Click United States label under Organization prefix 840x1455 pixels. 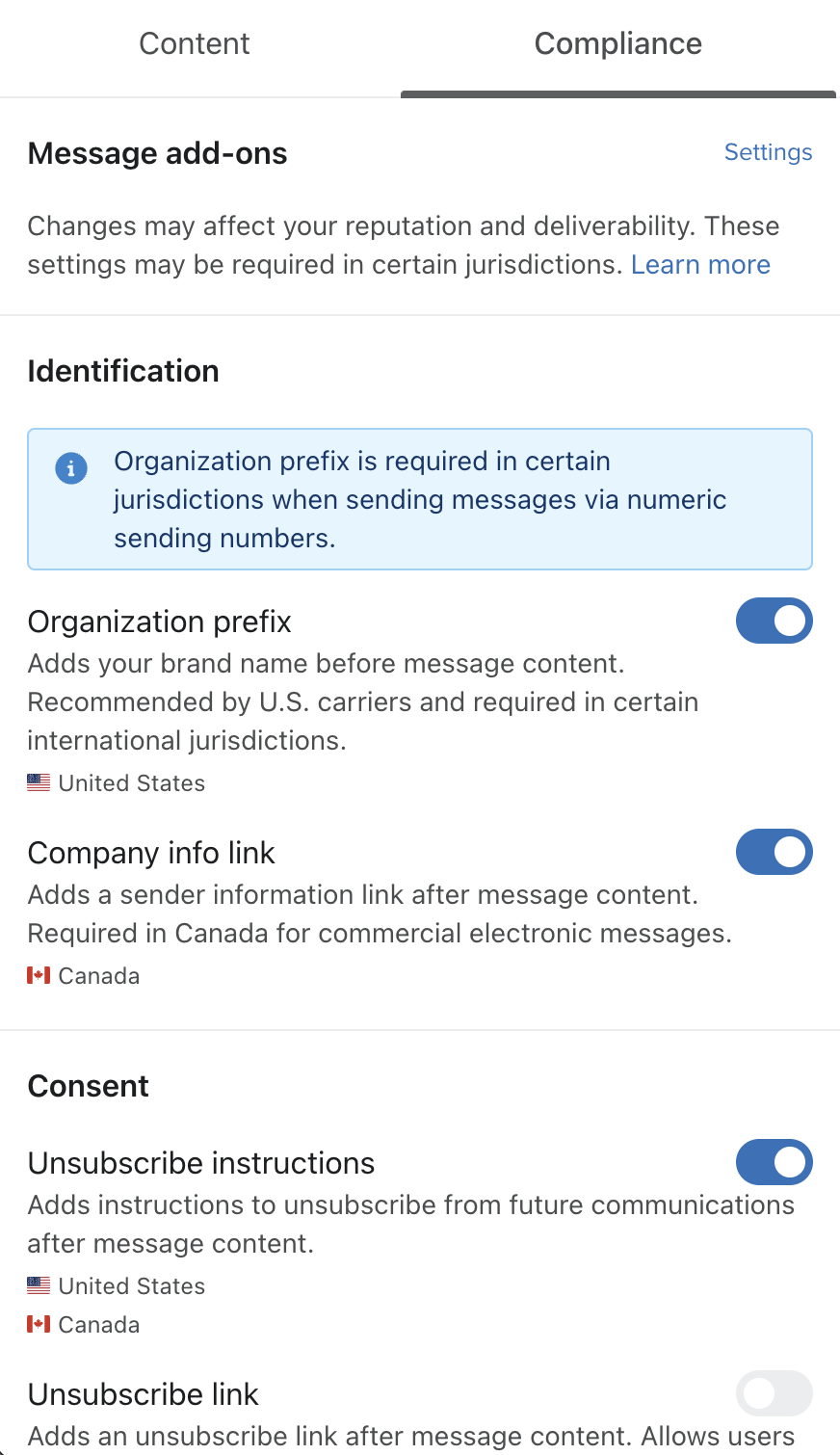tap(132, 783)
